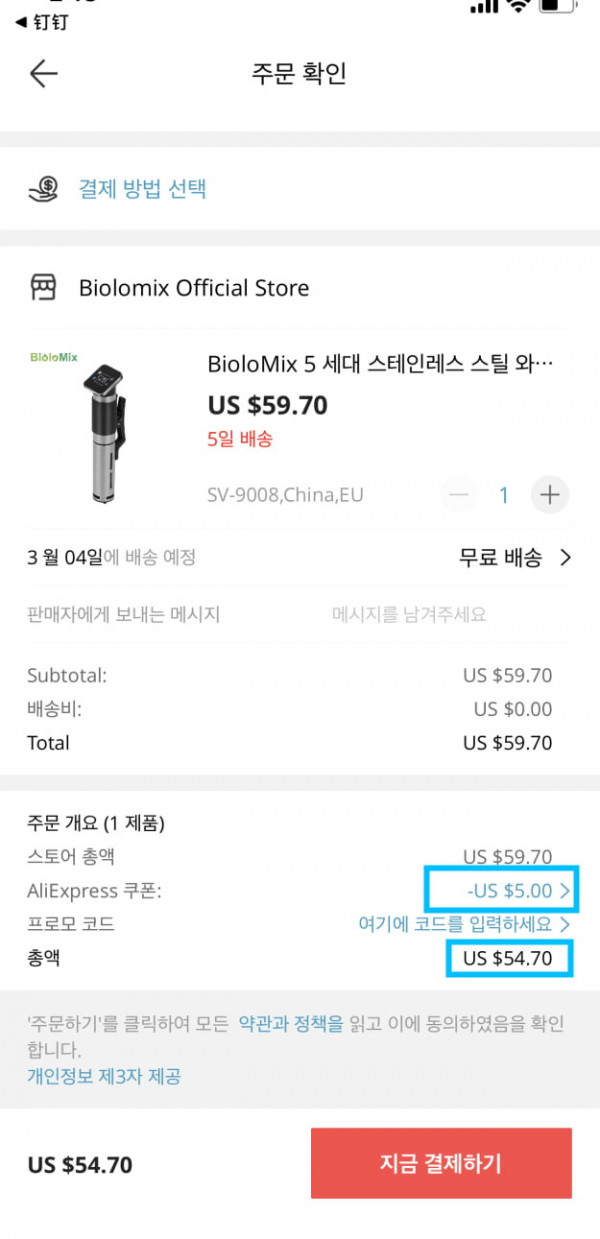Tap the quantity number 1

pos(504,494)
